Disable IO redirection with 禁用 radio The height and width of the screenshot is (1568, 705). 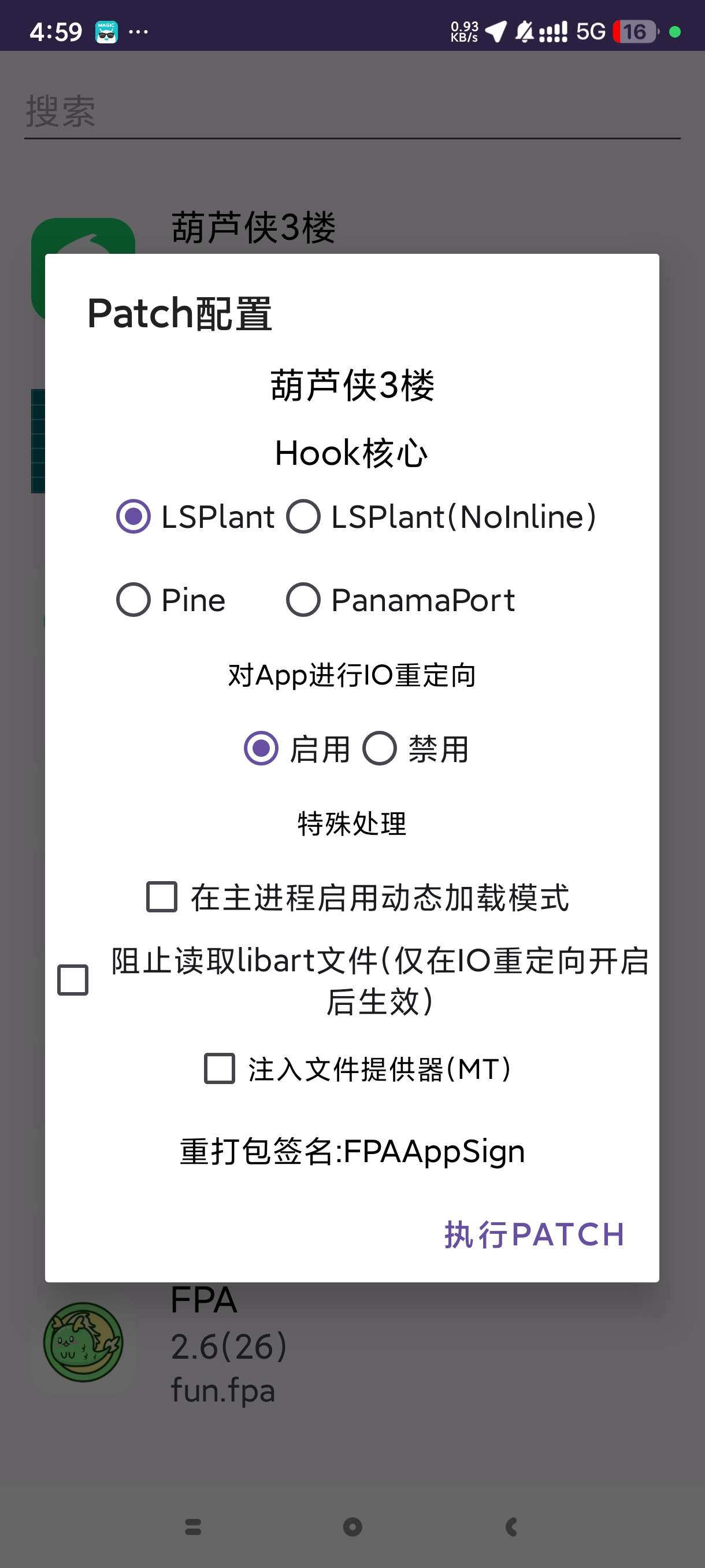tap(380, 749)
